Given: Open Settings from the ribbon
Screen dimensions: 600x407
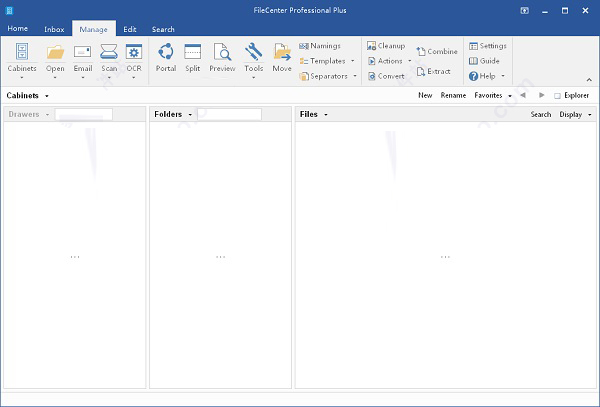Looking at the screenshot, I should (487, 46).
